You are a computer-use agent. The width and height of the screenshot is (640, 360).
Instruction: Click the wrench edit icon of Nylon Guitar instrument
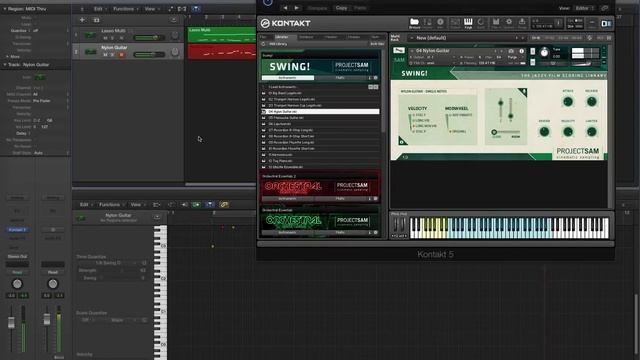pyautogui.click(x=398, y=51)
